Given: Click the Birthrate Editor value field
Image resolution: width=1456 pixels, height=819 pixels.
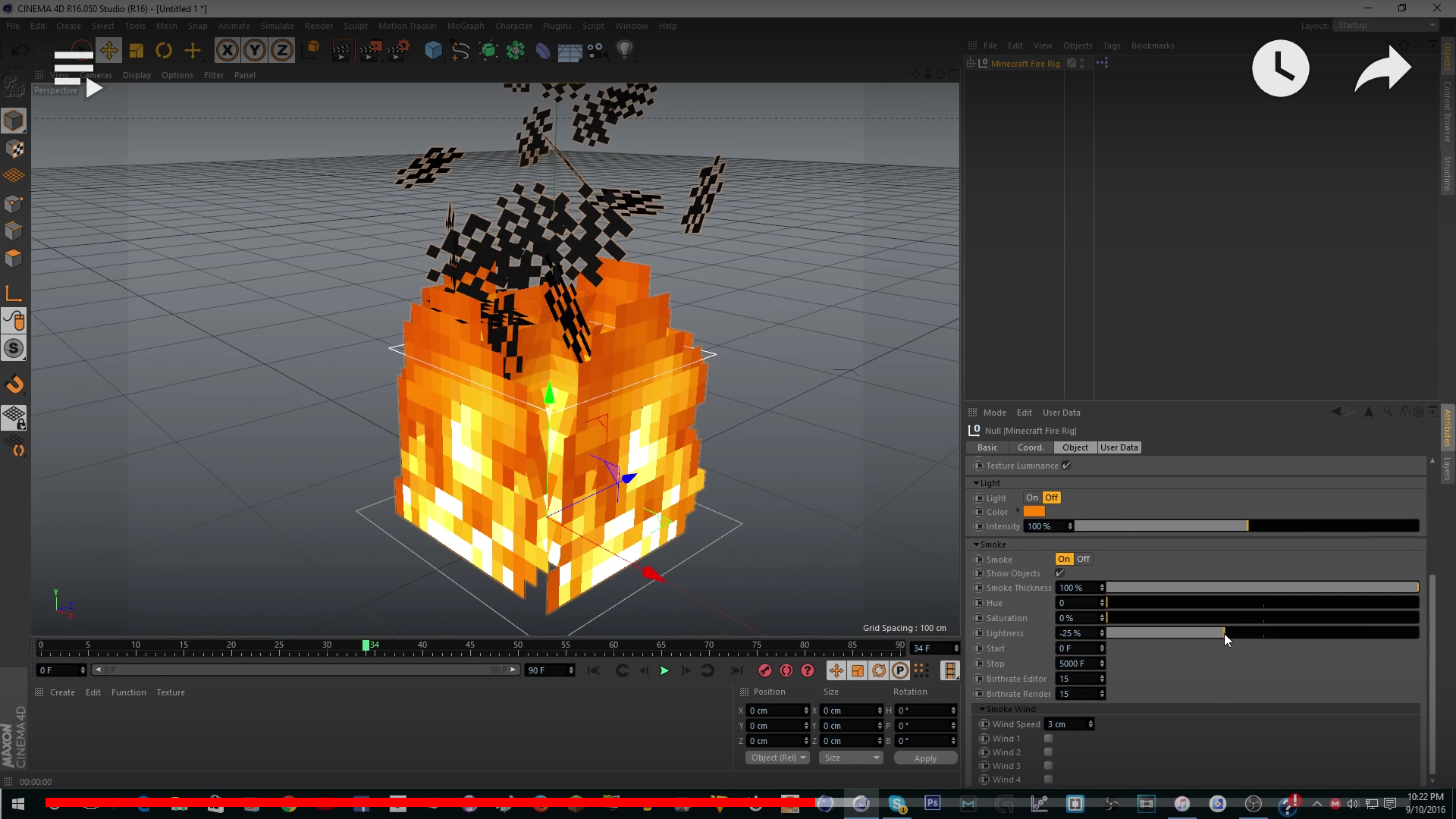Looking at the screenshot, I should [1077, 679].
